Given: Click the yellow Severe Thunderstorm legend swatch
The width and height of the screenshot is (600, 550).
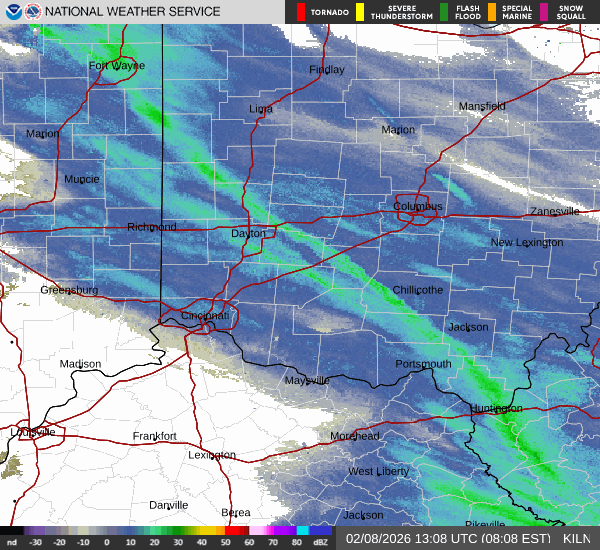Looking at the screenshot, I should tap(360, 12).
